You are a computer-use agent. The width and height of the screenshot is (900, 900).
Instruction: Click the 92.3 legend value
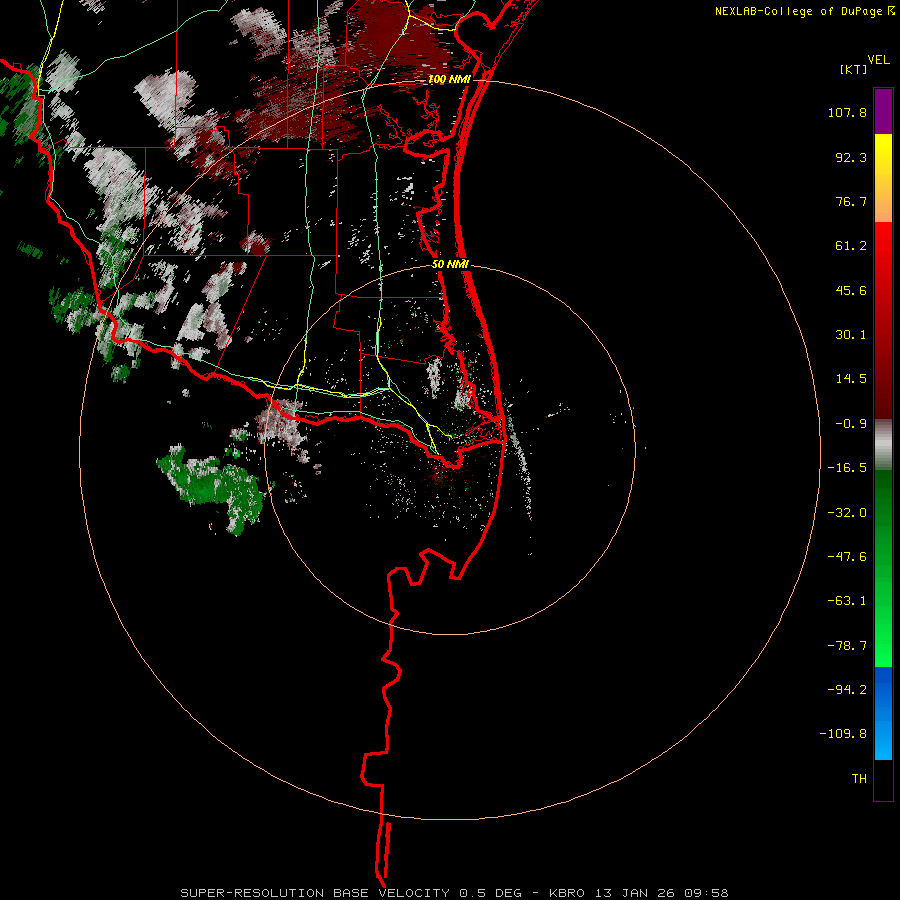point(851,157)
